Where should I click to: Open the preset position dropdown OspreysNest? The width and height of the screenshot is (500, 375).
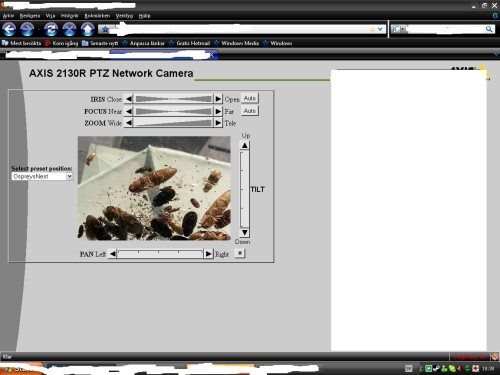[x=42, y=176]
